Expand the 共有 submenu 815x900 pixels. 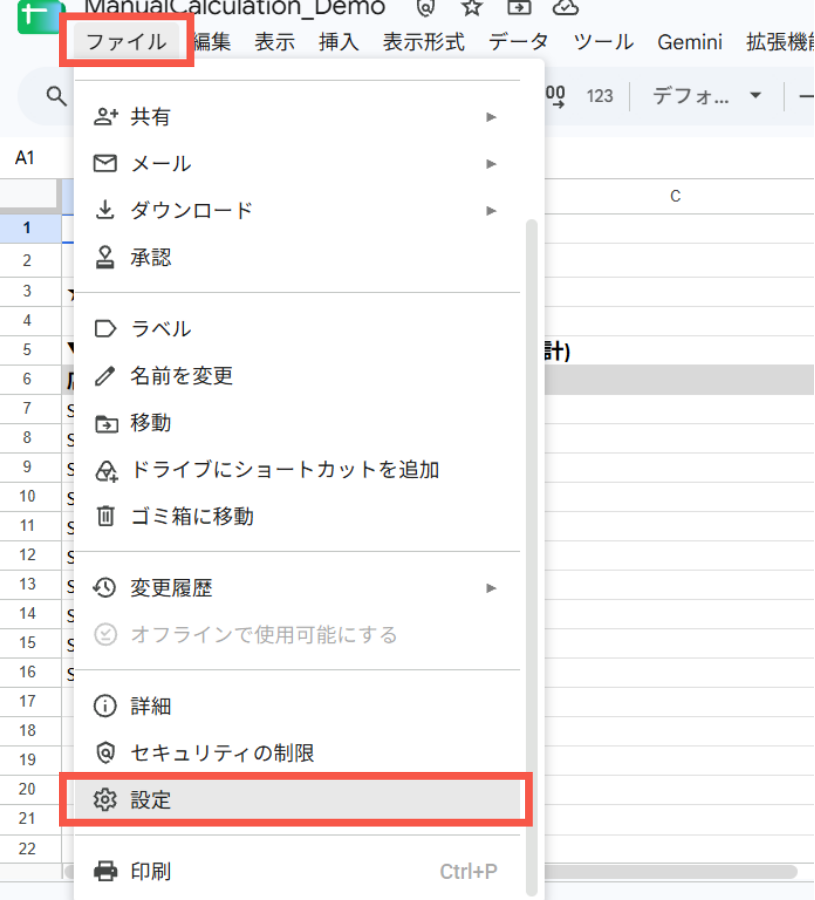tap(297, 117)
